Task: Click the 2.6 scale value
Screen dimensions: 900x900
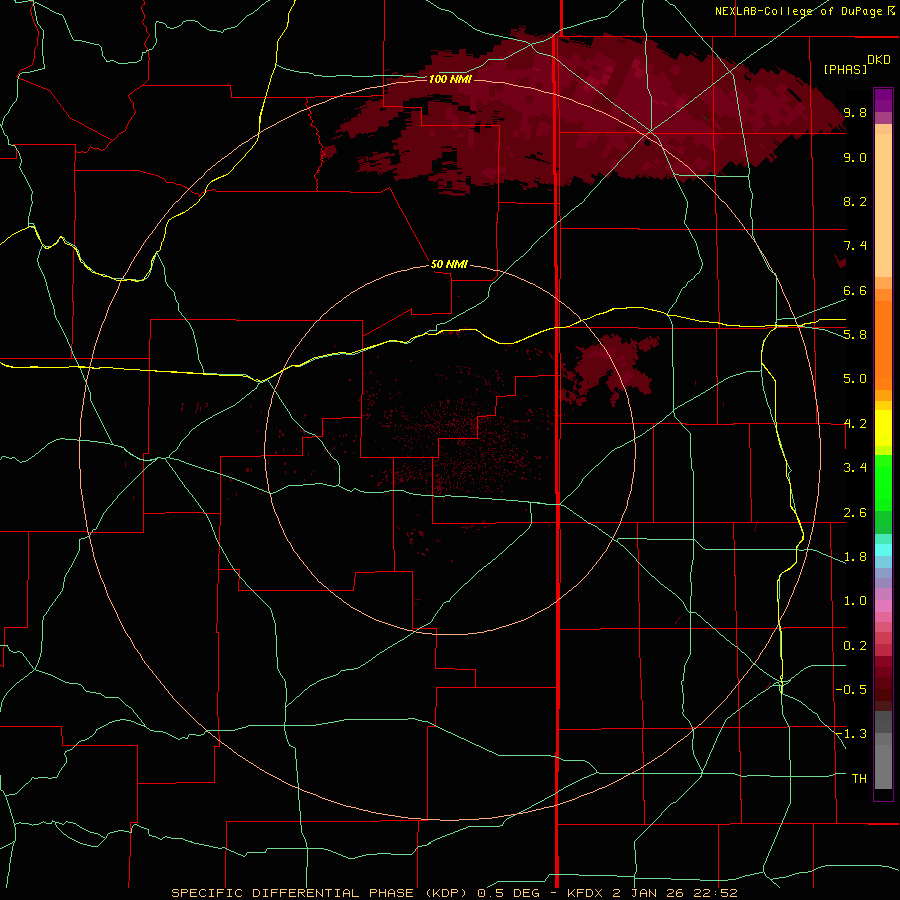Action: click(855, 513)
